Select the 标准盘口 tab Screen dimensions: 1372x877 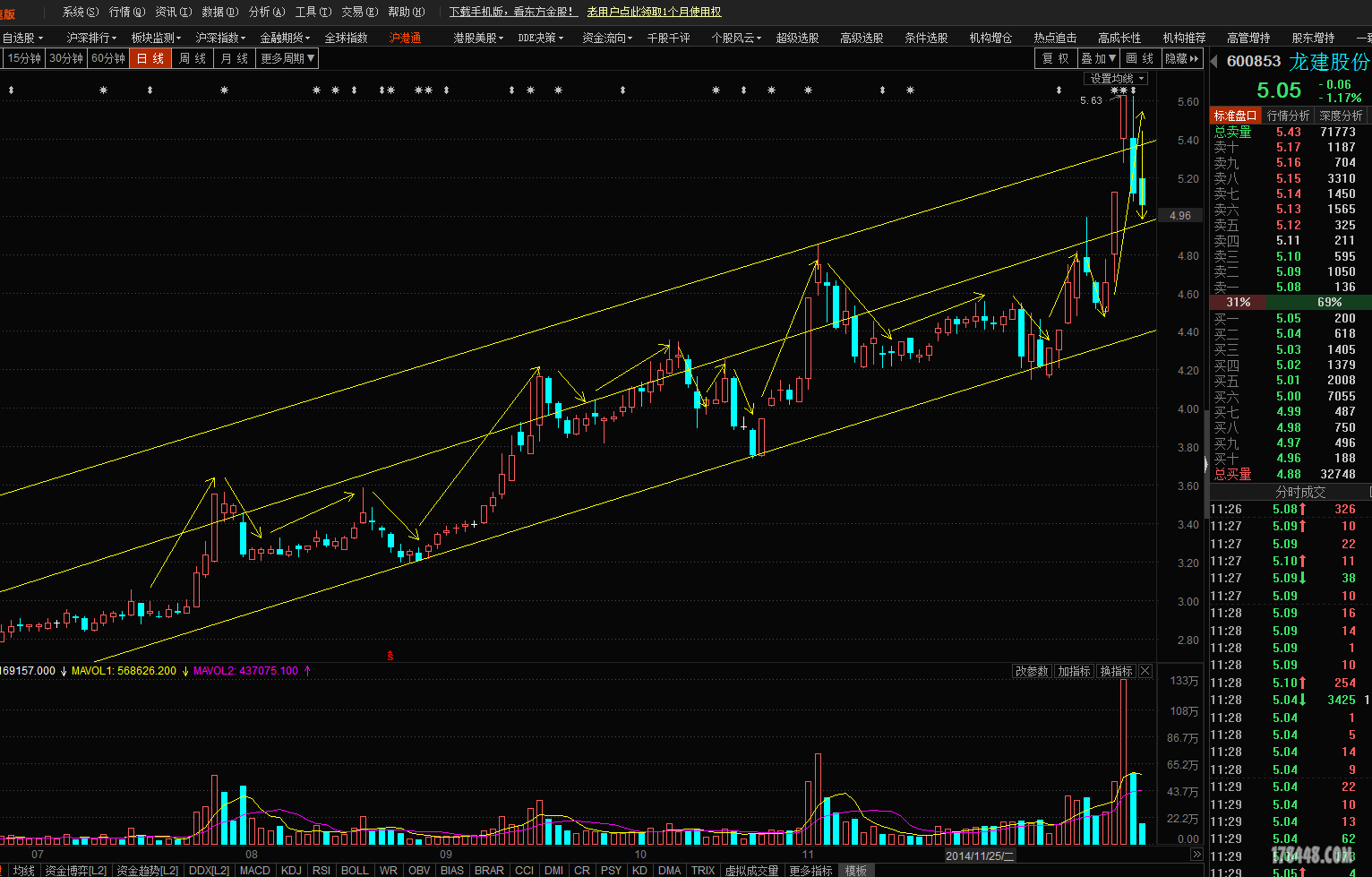click(x=1236, y=116)
